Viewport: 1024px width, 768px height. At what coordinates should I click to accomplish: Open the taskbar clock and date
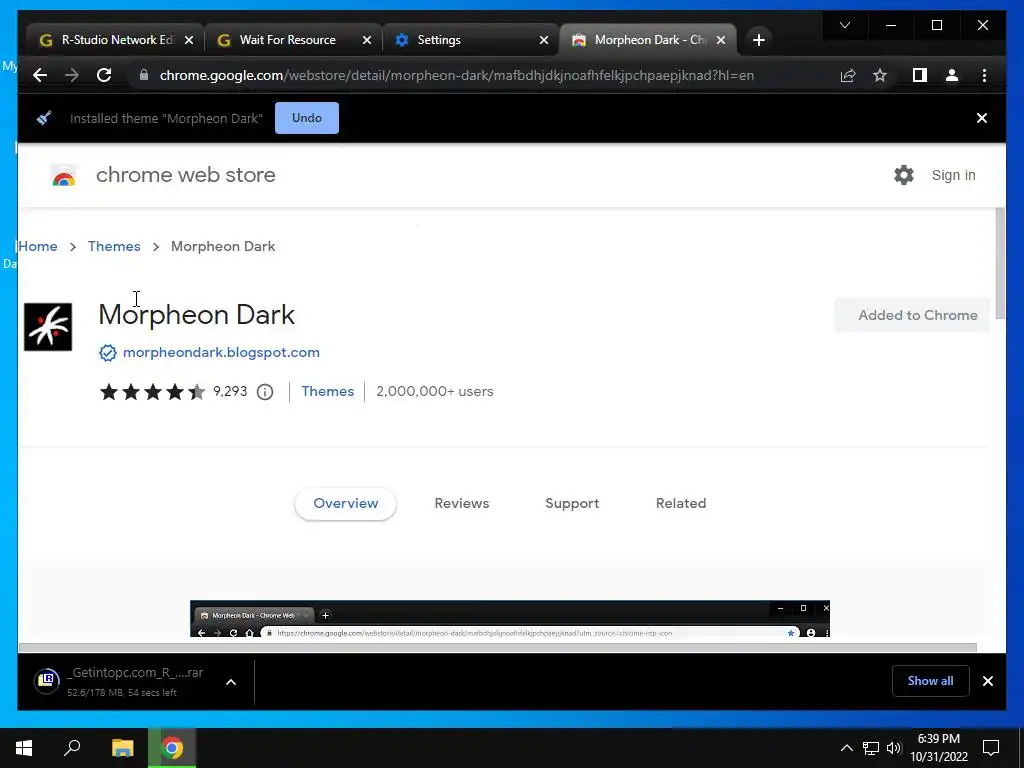[939, 748]
